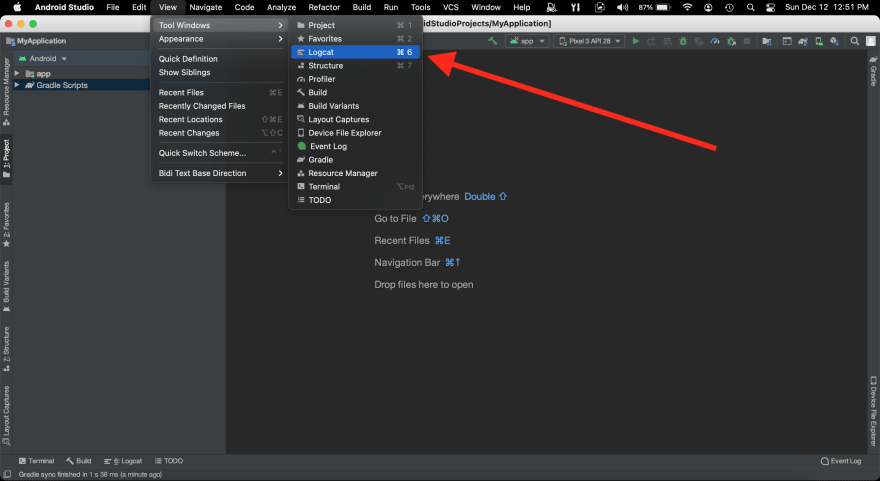Select Project in Tool Windows submenu
This screenshot has height=481, width=880.
click(355, 25)
